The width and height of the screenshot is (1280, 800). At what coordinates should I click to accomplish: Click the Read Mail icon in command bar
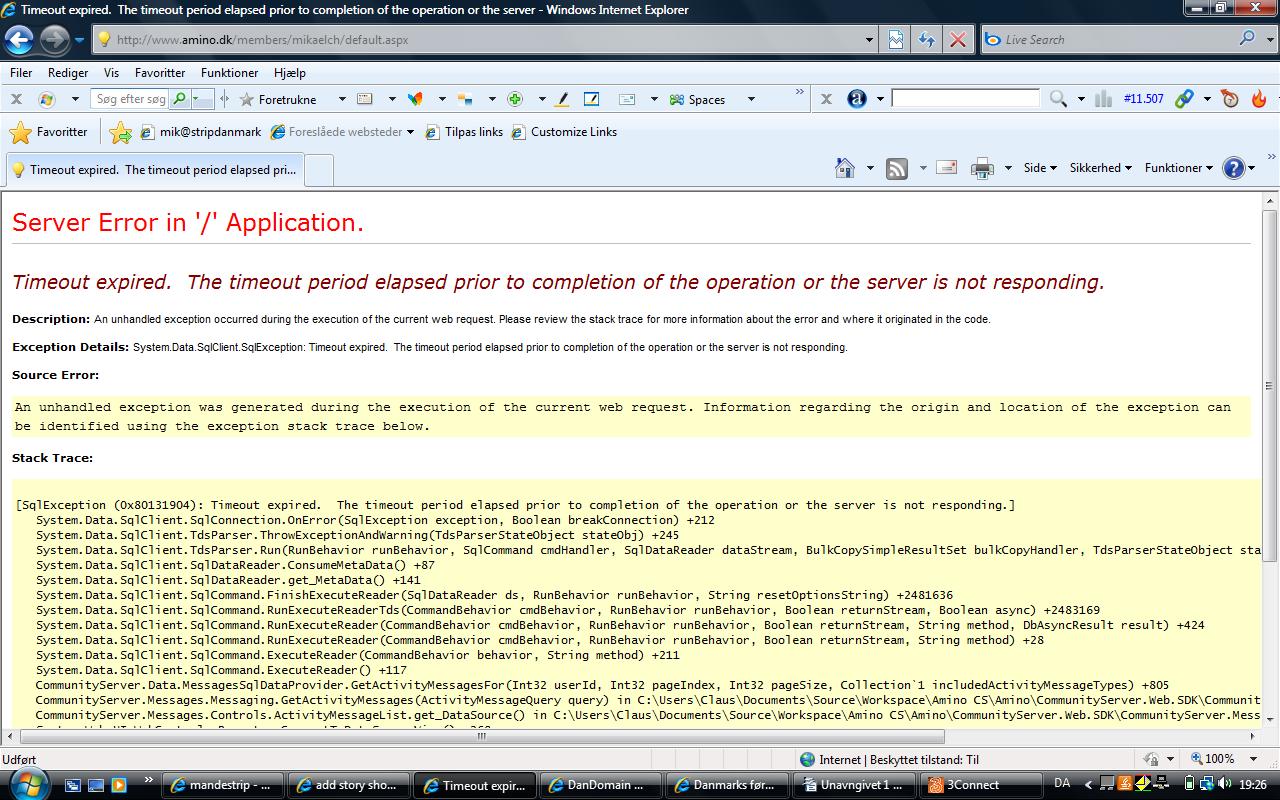coord(947,167)
